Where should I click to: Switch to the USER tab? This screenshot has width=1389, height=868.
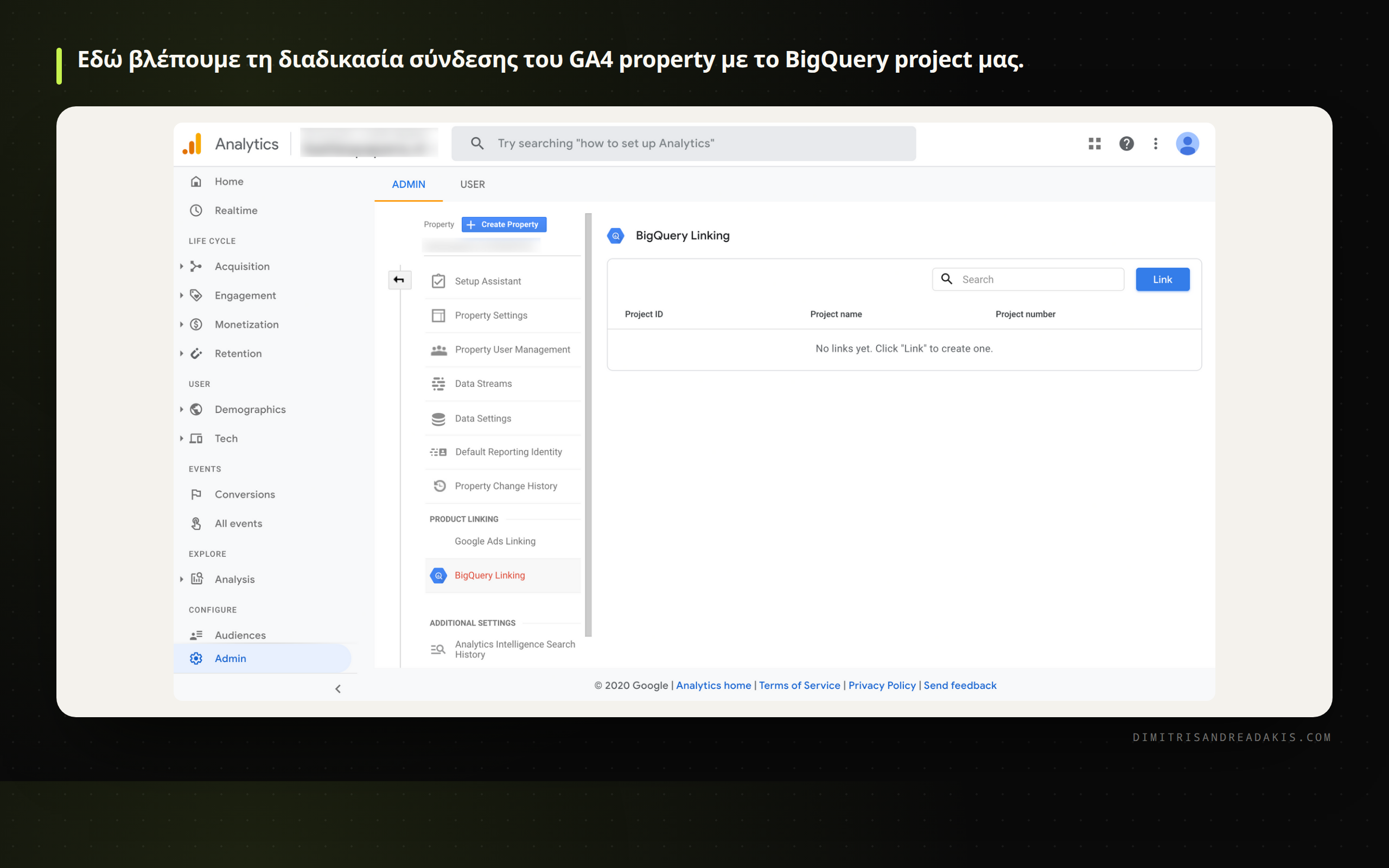pos(473,184)
